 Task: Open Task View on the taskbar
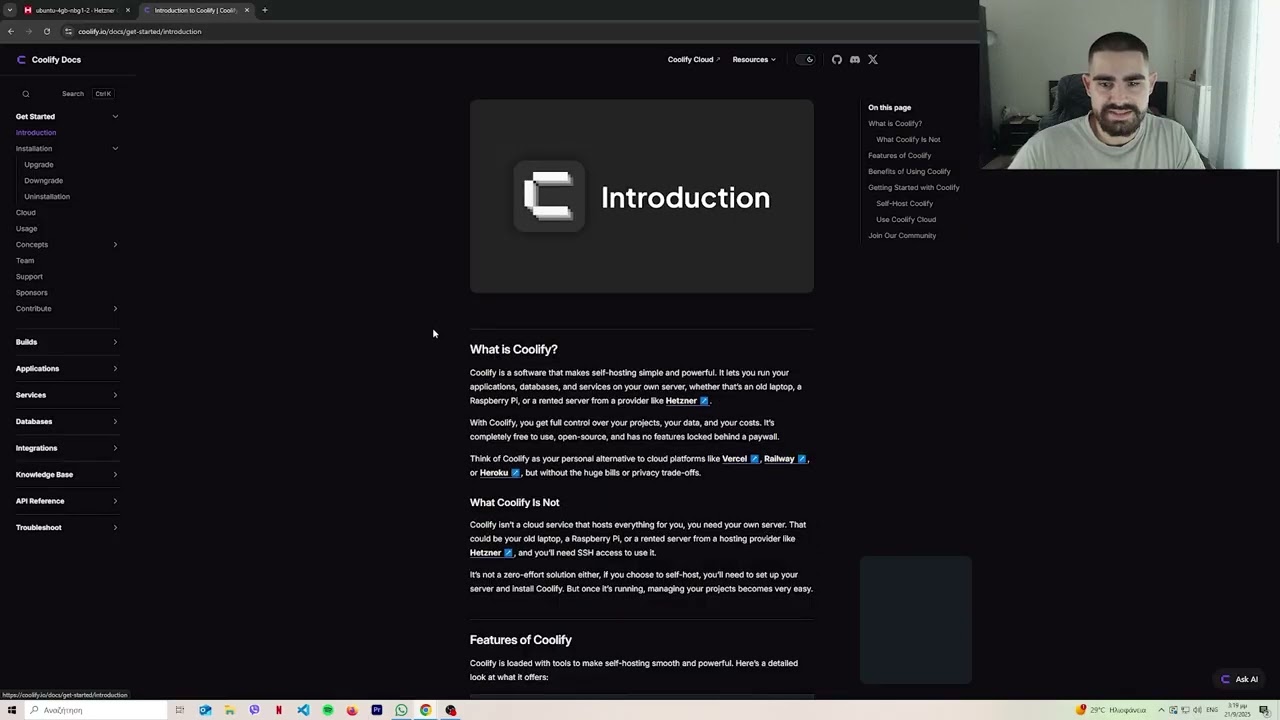pos(180,710)
